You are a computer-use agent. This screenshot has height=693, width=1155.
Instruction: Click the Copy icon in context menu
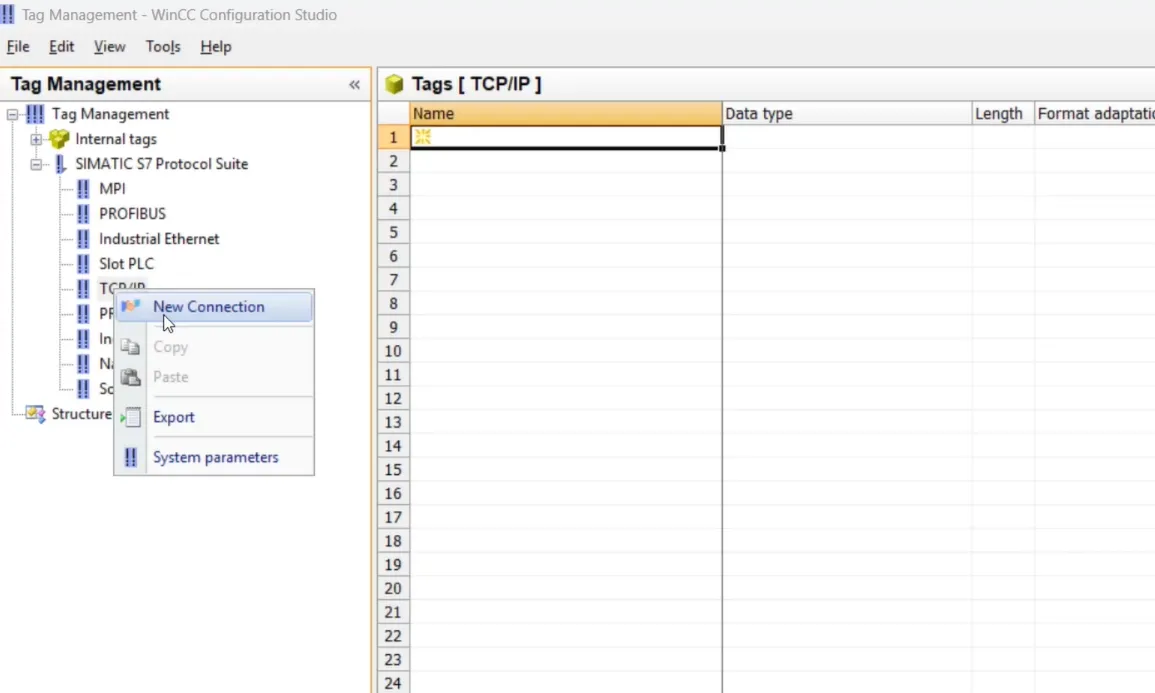[130, 347]
